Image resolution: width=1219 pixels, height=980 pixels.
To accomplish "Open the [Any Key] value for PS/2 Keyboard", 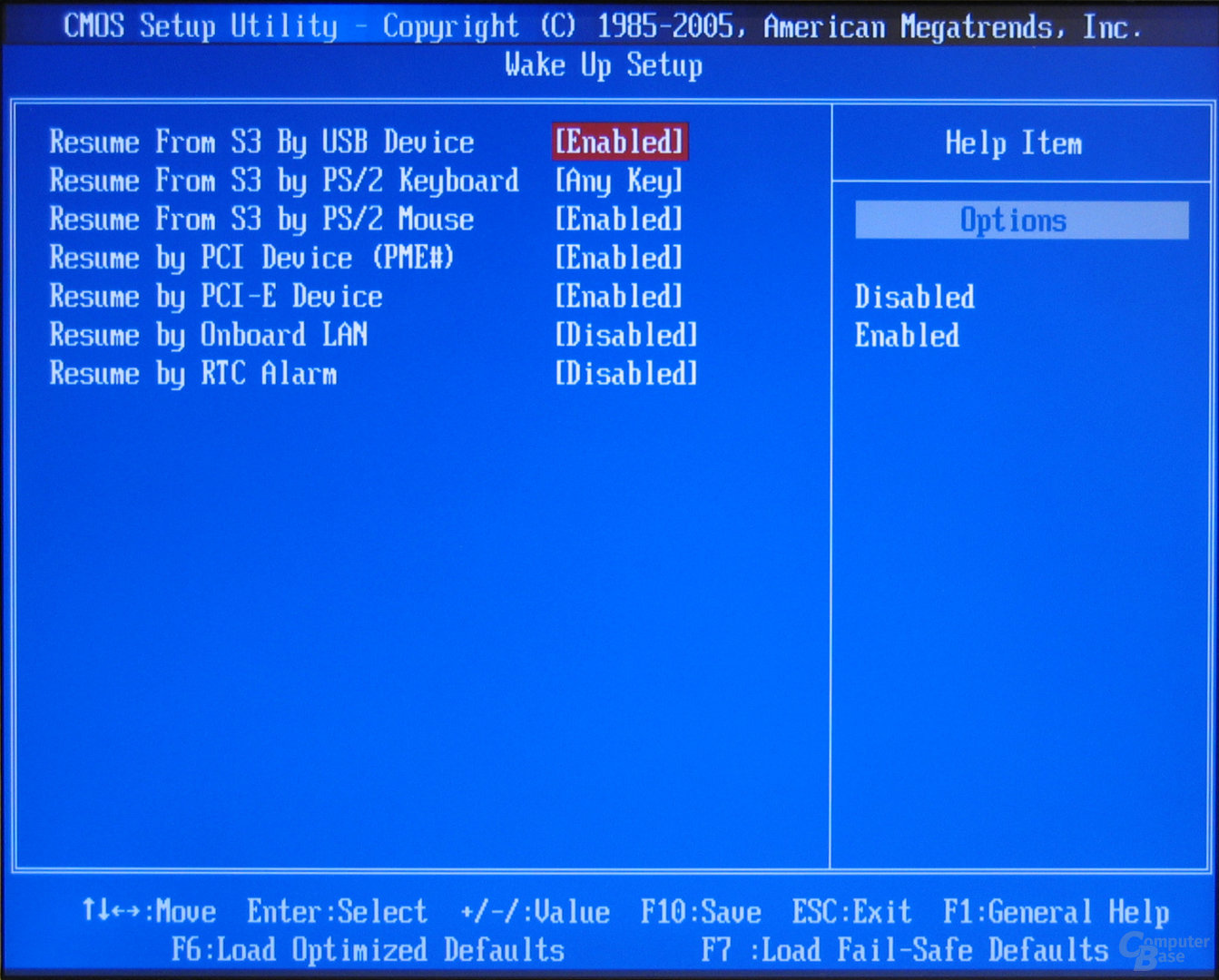I will coord(618,181).
